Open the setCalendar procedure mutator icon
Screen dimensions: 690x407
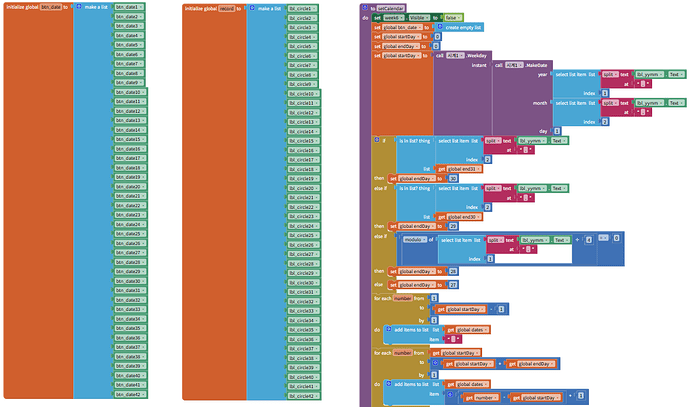click(365, 8)
